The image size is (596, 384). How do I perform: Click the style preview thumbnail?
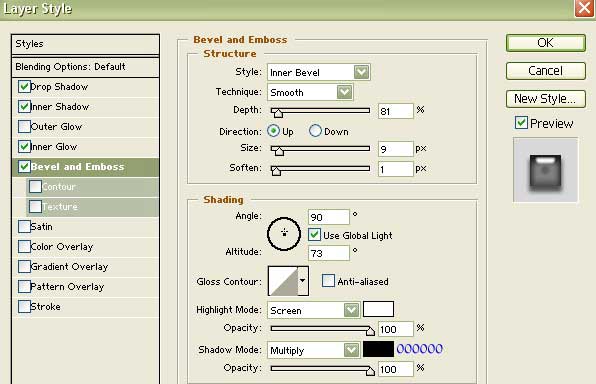point(545,170)
